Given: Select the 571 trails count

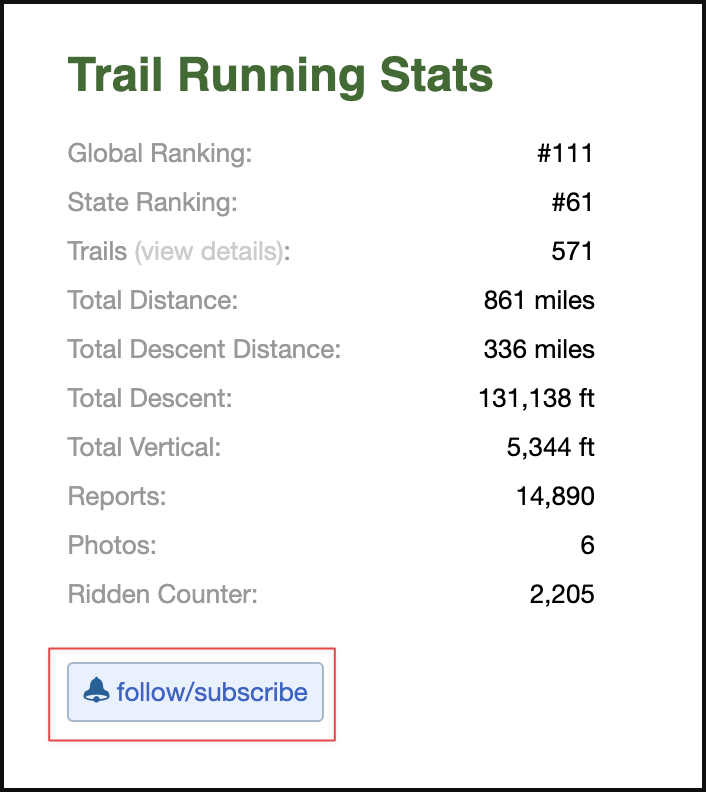Looking at the screenshot, I should tap(572, 251).
